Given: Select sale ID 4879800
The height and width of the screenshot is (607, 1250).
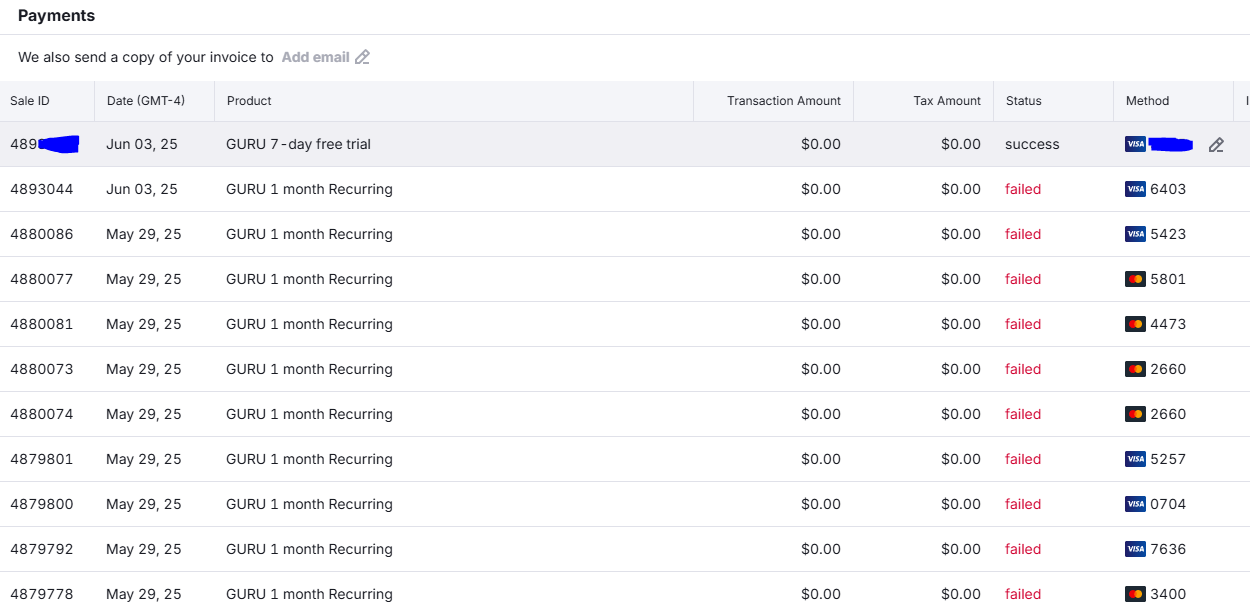Looking at the screenshot, I should pos(42,504).
